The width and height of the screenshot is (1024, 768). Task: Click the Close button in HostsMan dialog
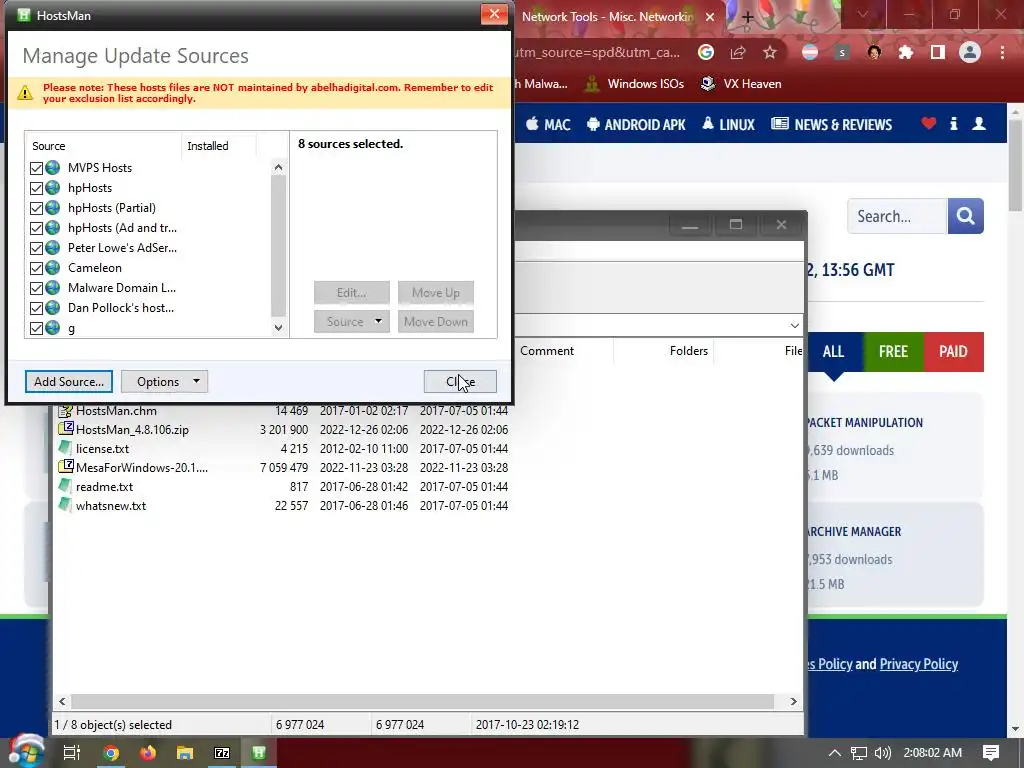[x=460, y=381]
